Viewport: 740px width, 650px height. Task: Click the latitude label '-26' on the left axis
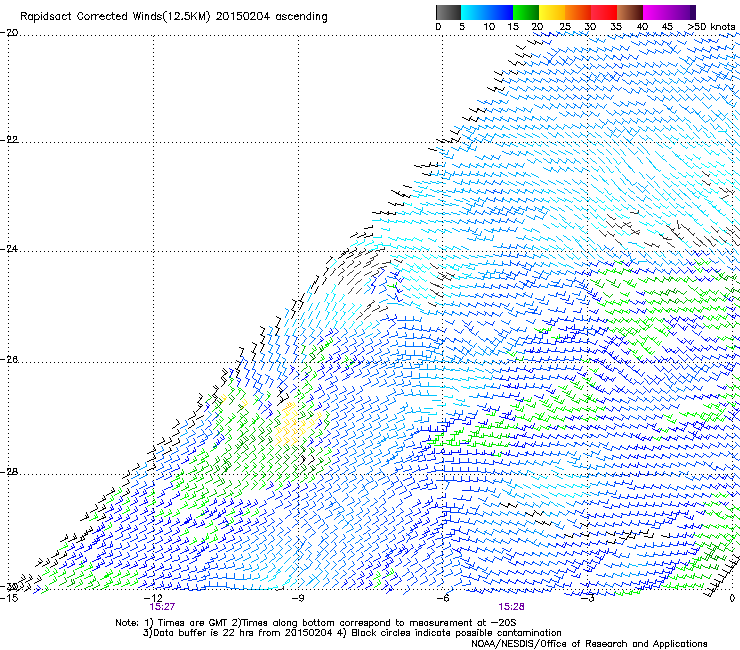point(9,360)
